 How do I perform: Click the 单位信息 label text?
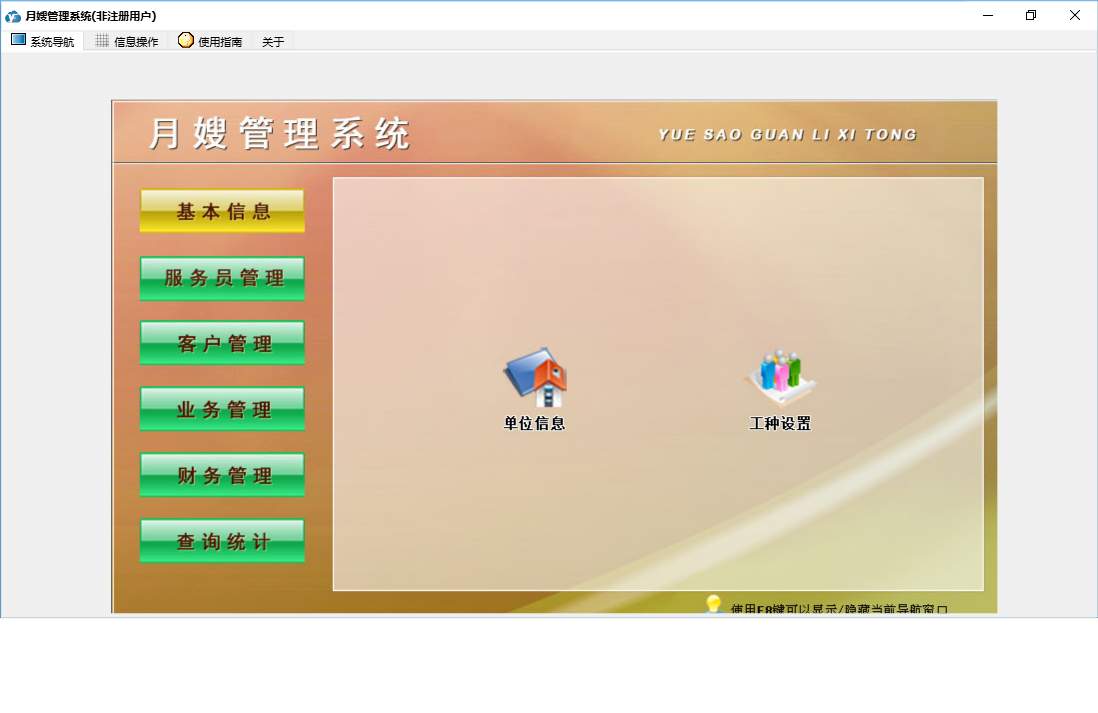point(535,423)
